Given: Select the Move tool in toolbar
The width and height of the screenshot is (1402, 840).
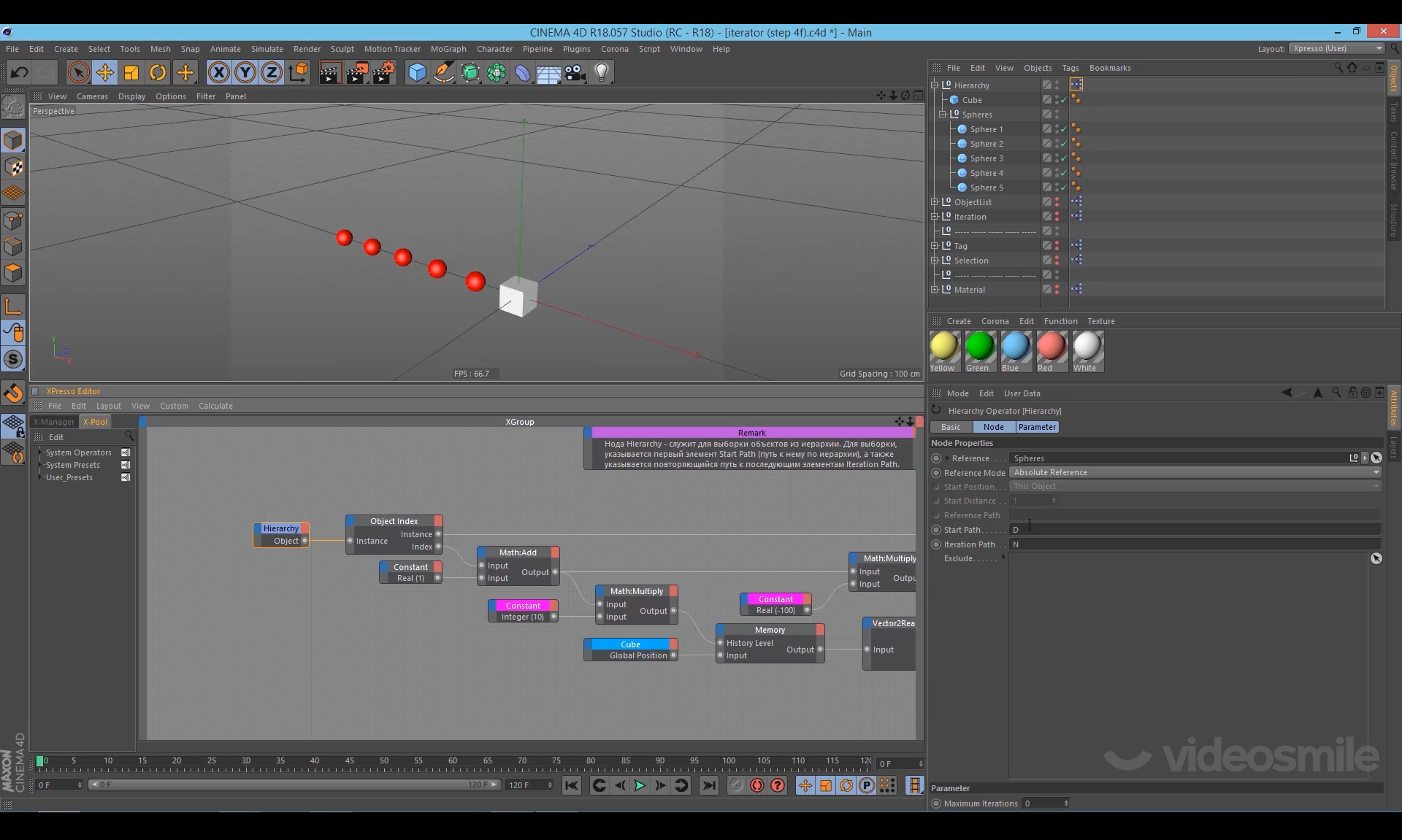Looking at the screenshot, I should pyautogui.click(x=104, y=72).
